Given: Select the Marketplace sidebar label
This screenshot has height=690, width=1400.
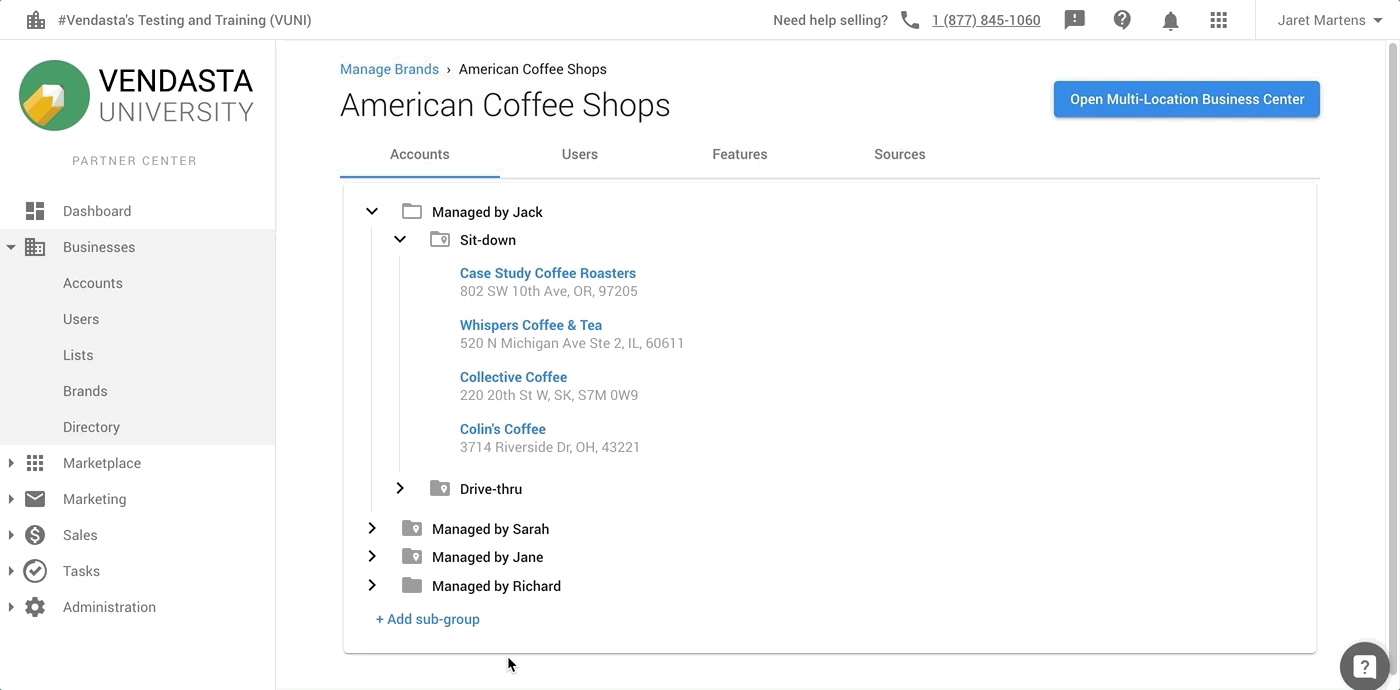Looking at the screenshot, I should 102,463.
